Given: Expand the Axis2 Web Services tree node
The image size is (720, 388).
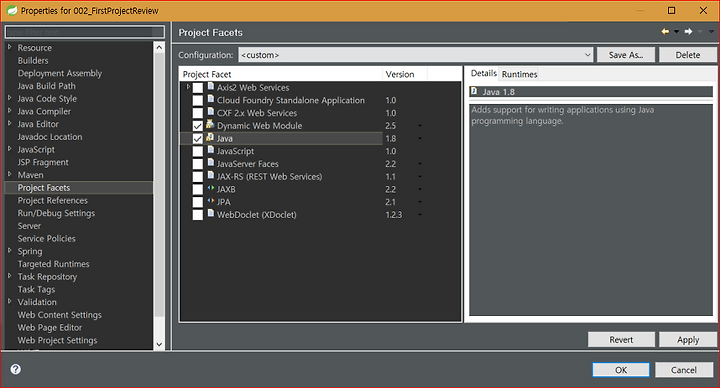Looking at the screenshot, I should click(188, 87).
